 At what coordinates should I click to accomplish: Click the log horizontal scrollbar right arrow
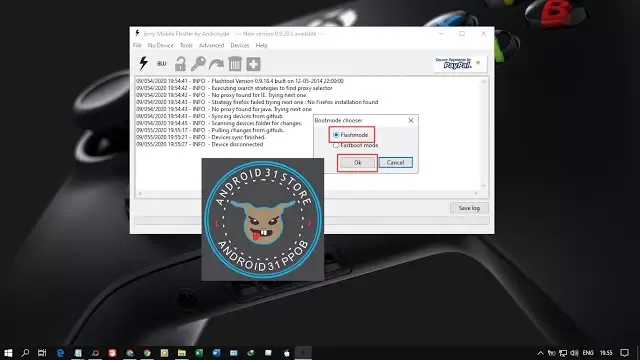click(476, 193)
